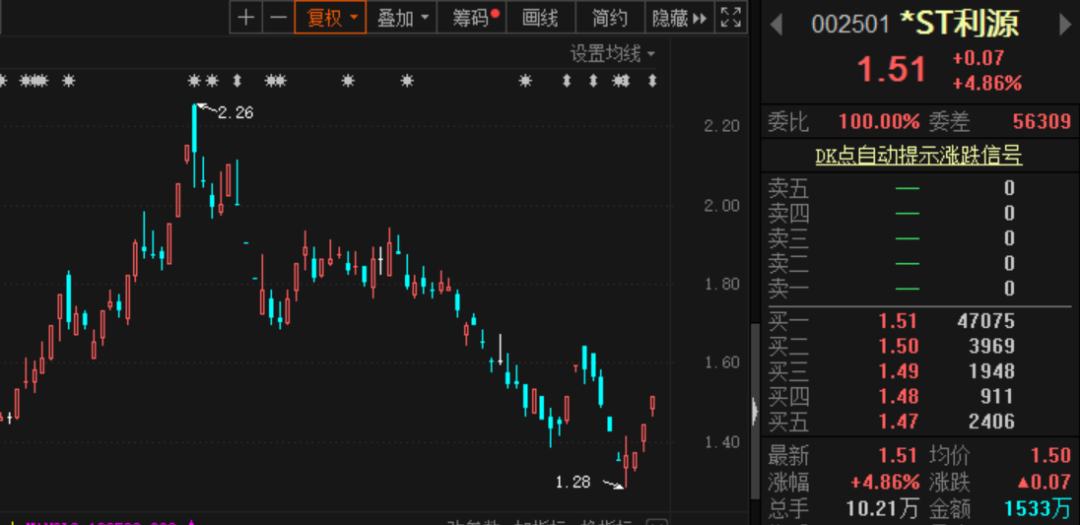Go to previous stock with left arrow

776,25
